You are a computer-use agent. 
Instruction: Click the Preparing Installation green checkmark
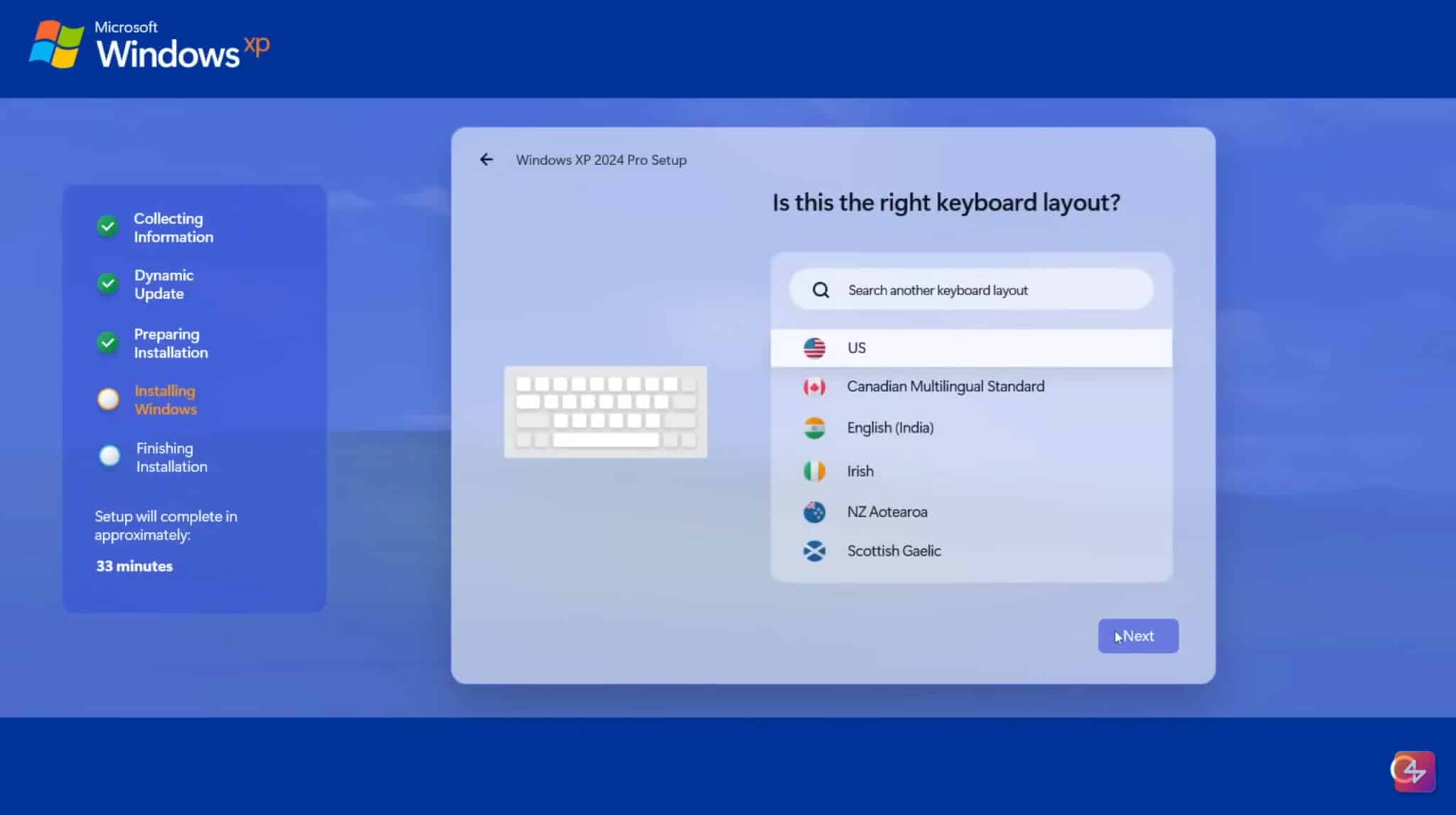click(107, 343)
